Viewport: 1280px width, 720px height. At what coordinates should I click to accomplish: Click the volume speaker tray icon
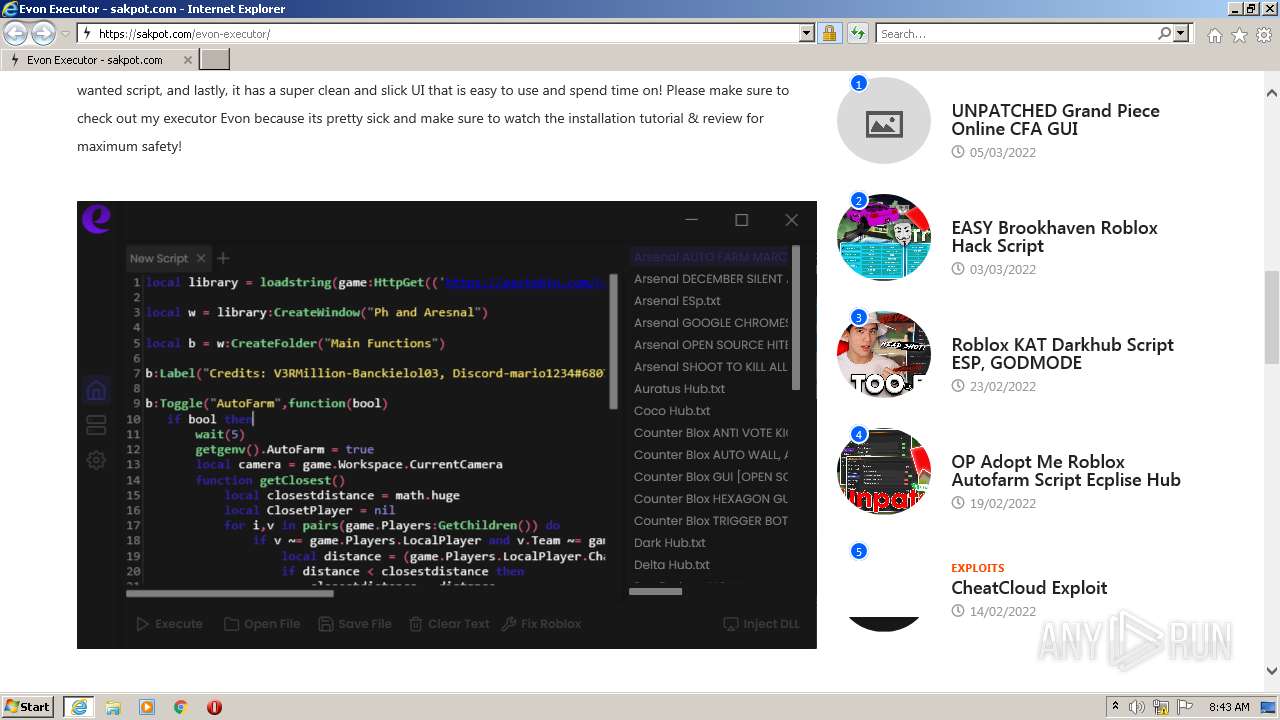point(1137,707)
